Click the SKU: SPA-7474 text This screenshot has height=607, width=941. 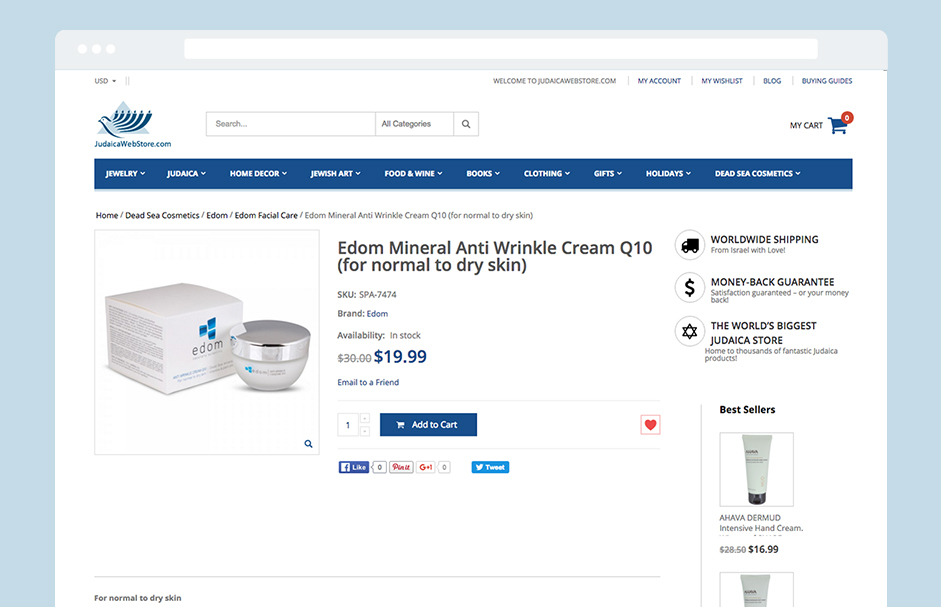click(x=367, y=294)
